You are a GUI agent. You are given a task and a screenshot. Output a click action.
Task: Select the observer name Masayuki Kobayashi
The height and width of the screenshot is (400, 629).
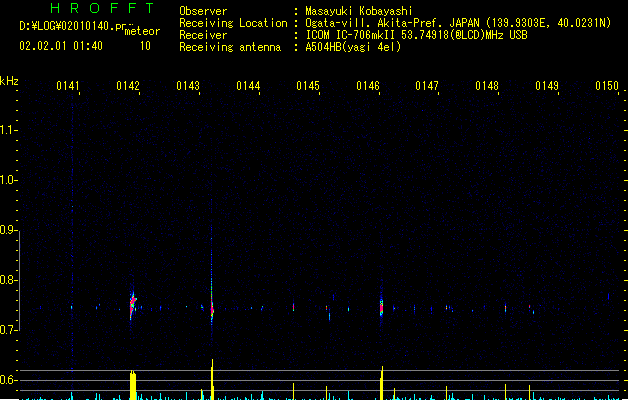point(359,11)
